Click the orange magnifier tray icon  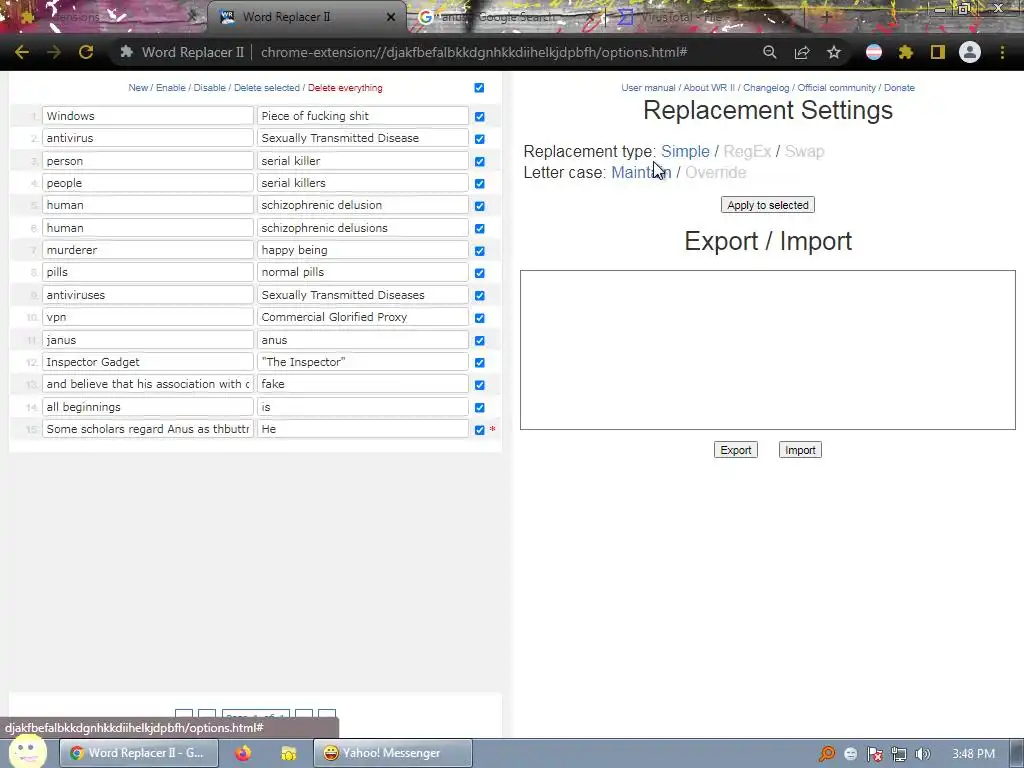click(x=826, y=754)
